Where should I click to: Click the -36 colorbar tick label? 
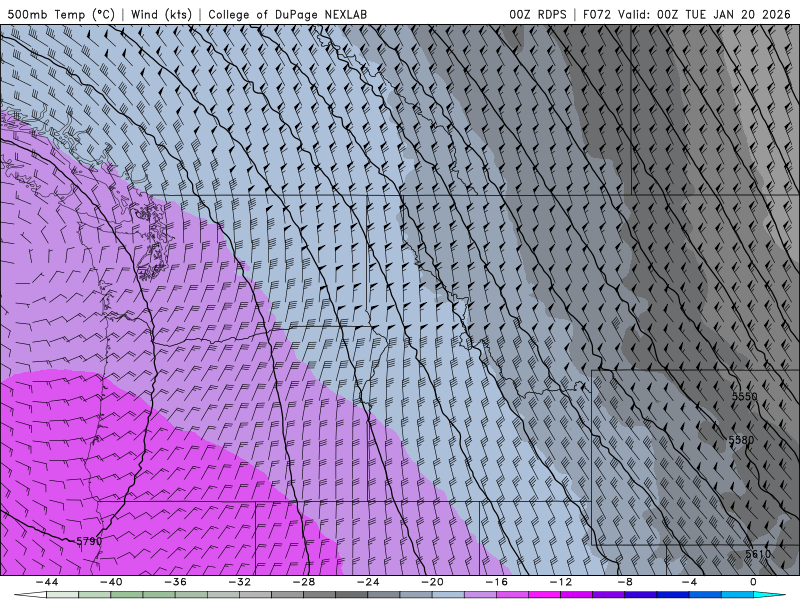pos(176,582)
